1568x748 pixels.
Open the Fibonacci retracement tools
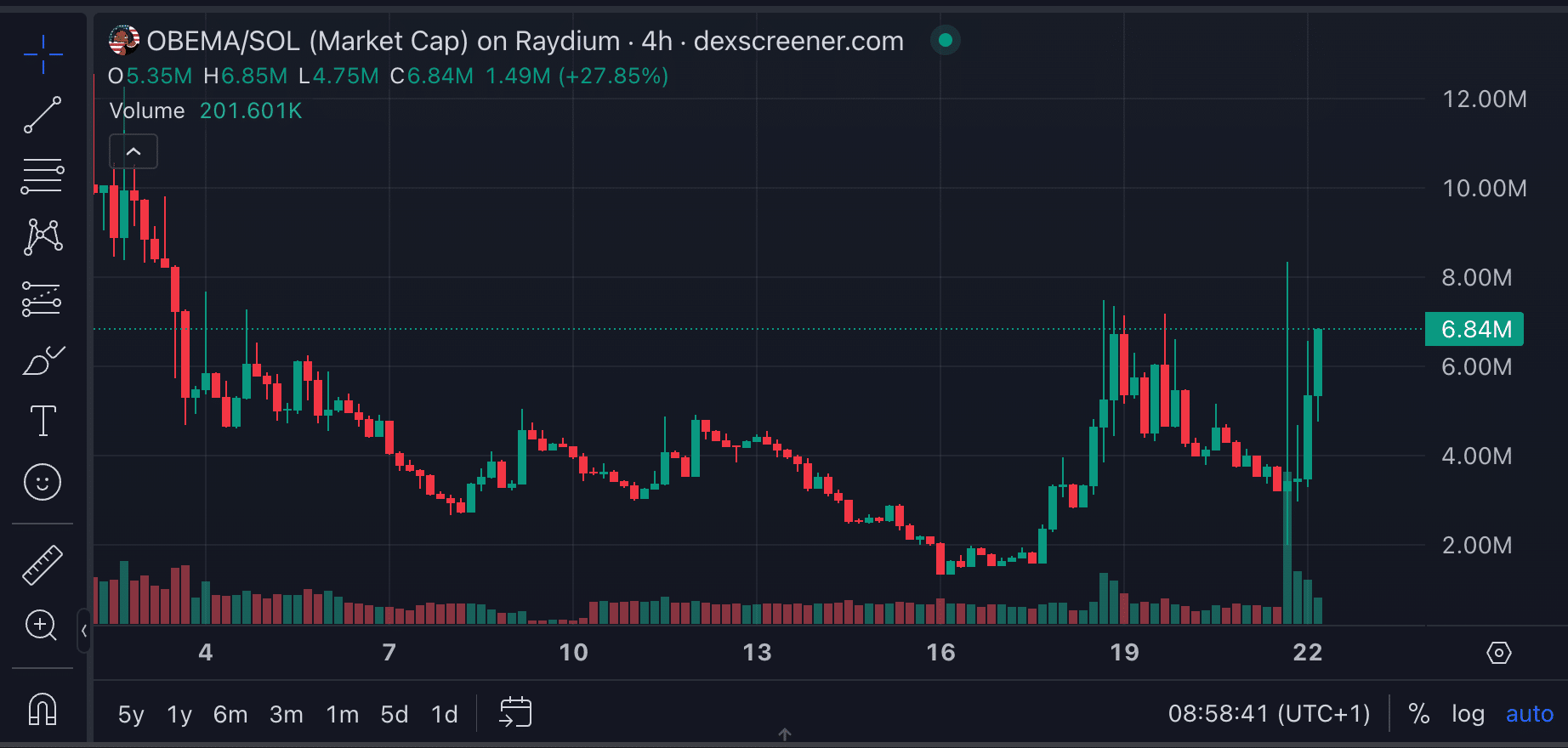[x=43, y=176]
